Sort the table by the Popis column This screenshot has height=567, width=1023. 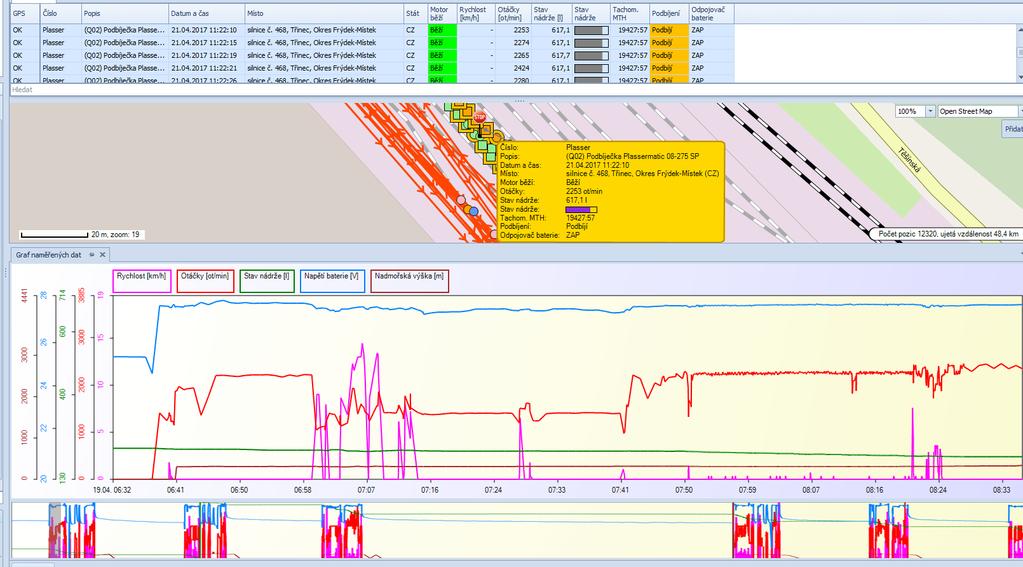click(x=124, y=13)
